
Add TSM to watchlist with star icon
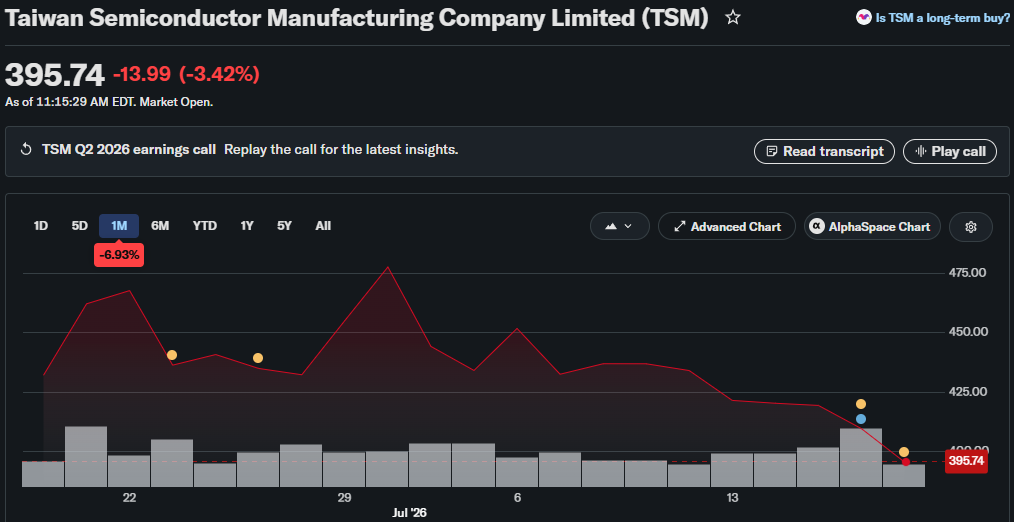point(733,17)
